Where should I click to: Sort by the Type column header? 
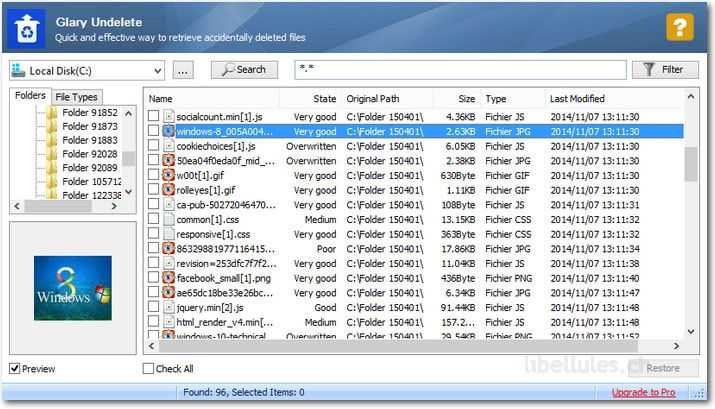click(513, 98)
